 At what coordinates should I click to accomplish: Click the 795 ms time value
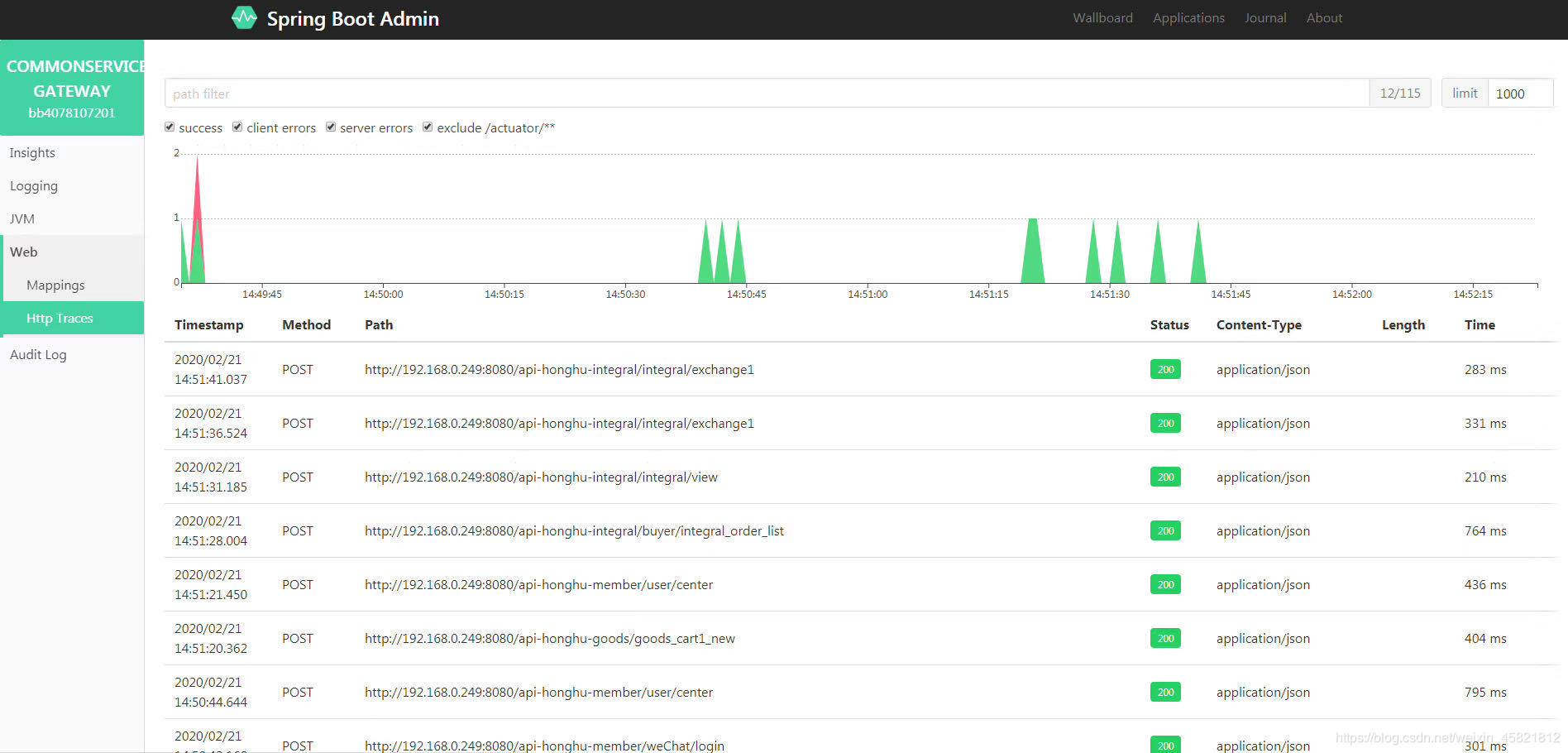tap(1485, 693)
